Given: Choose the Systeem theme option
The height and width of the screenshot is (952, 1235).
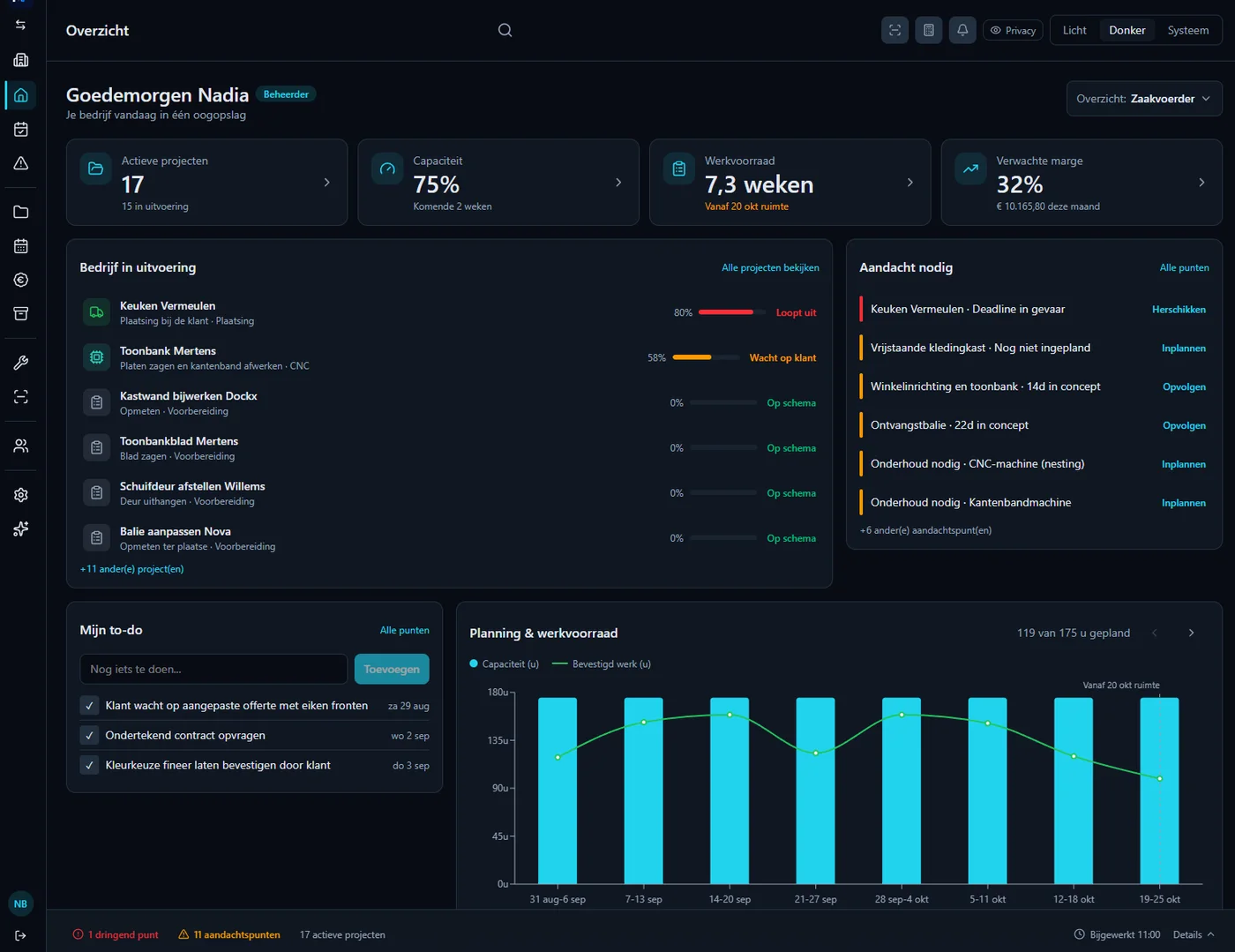Looking at the screenshot, I should tap(1188, 30).
